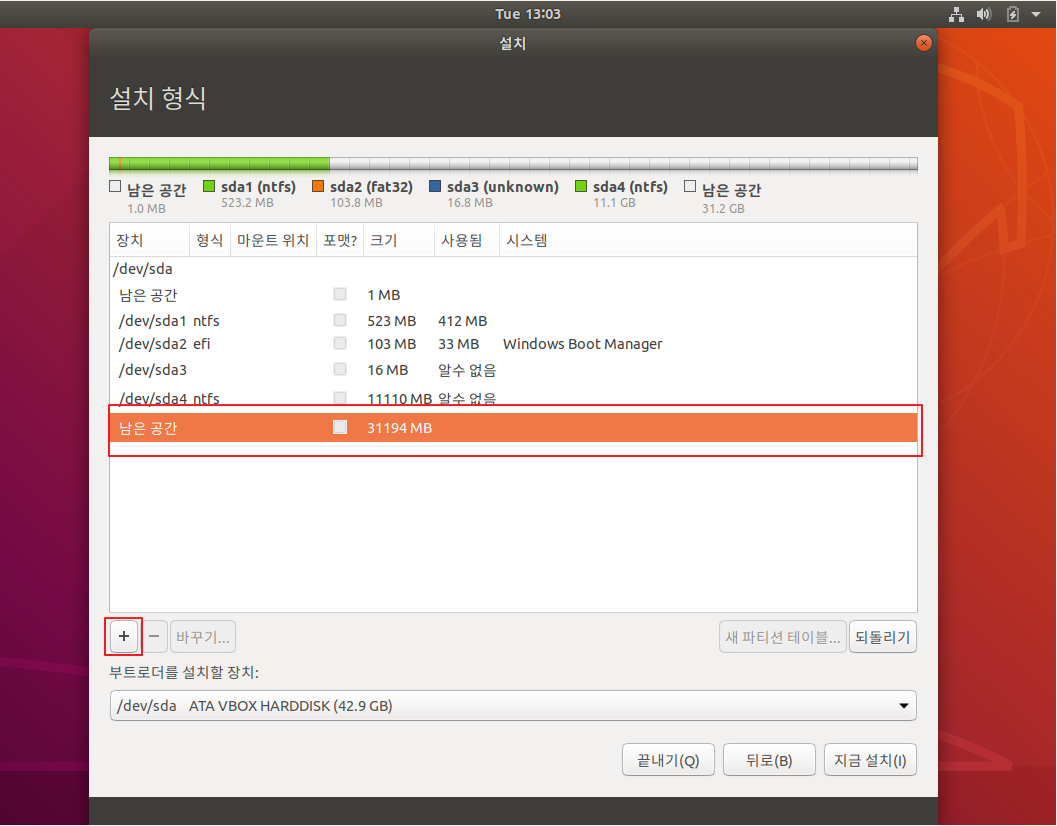Click the 새 파티션 테이블... button

click(x=783, y=637)
